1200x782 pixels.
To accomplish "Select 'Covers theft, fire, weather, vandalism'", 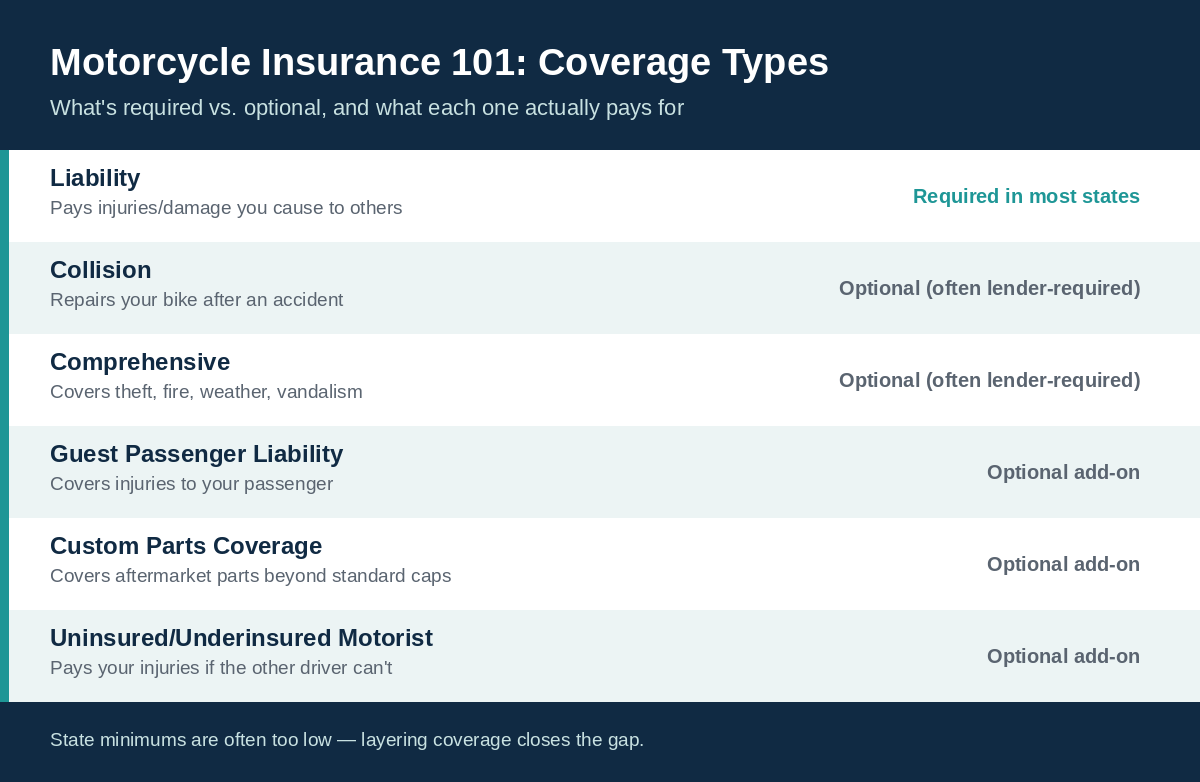I will (206, 392).
